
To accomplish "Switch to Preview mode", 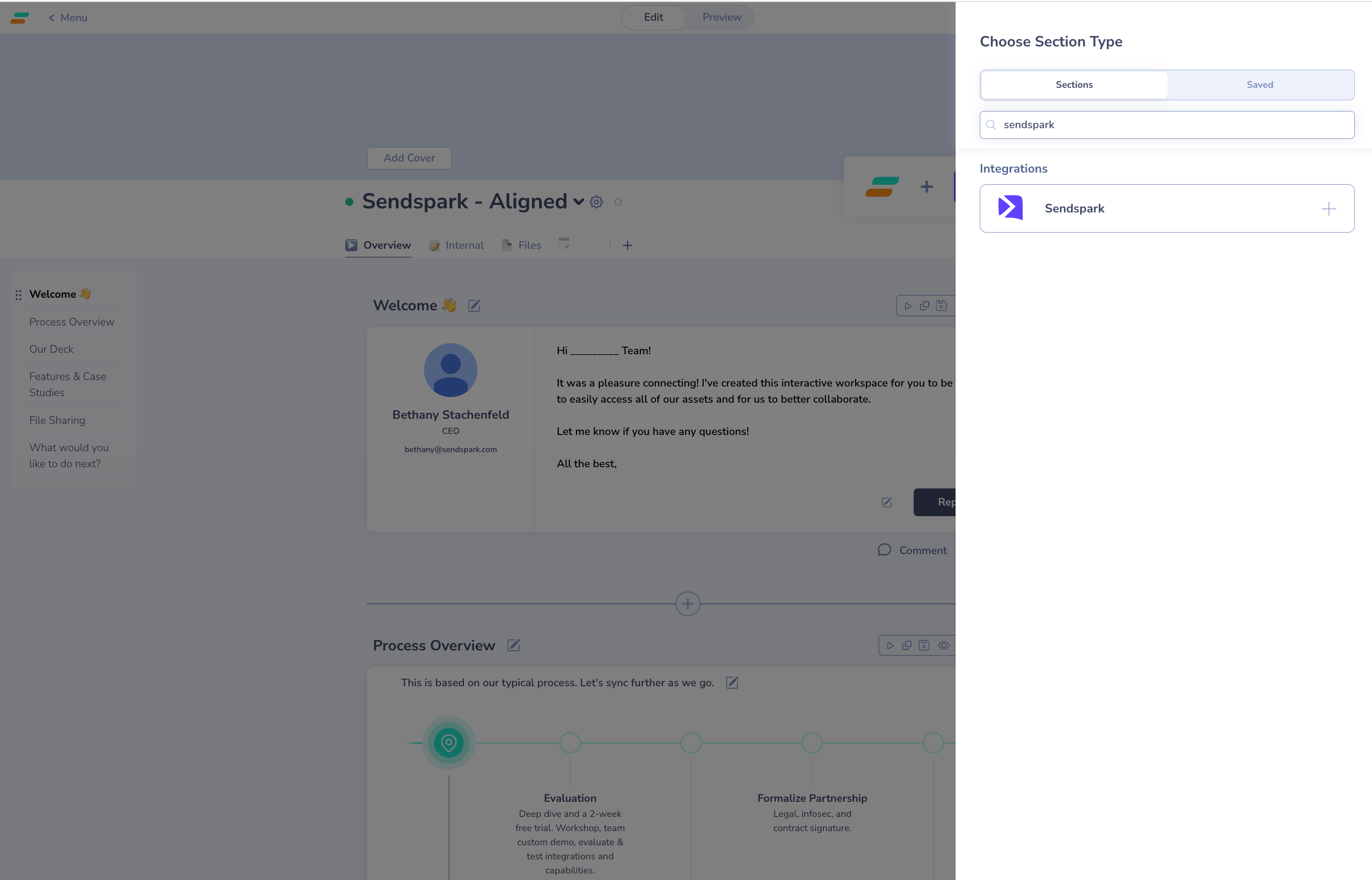I will [721, 17].
